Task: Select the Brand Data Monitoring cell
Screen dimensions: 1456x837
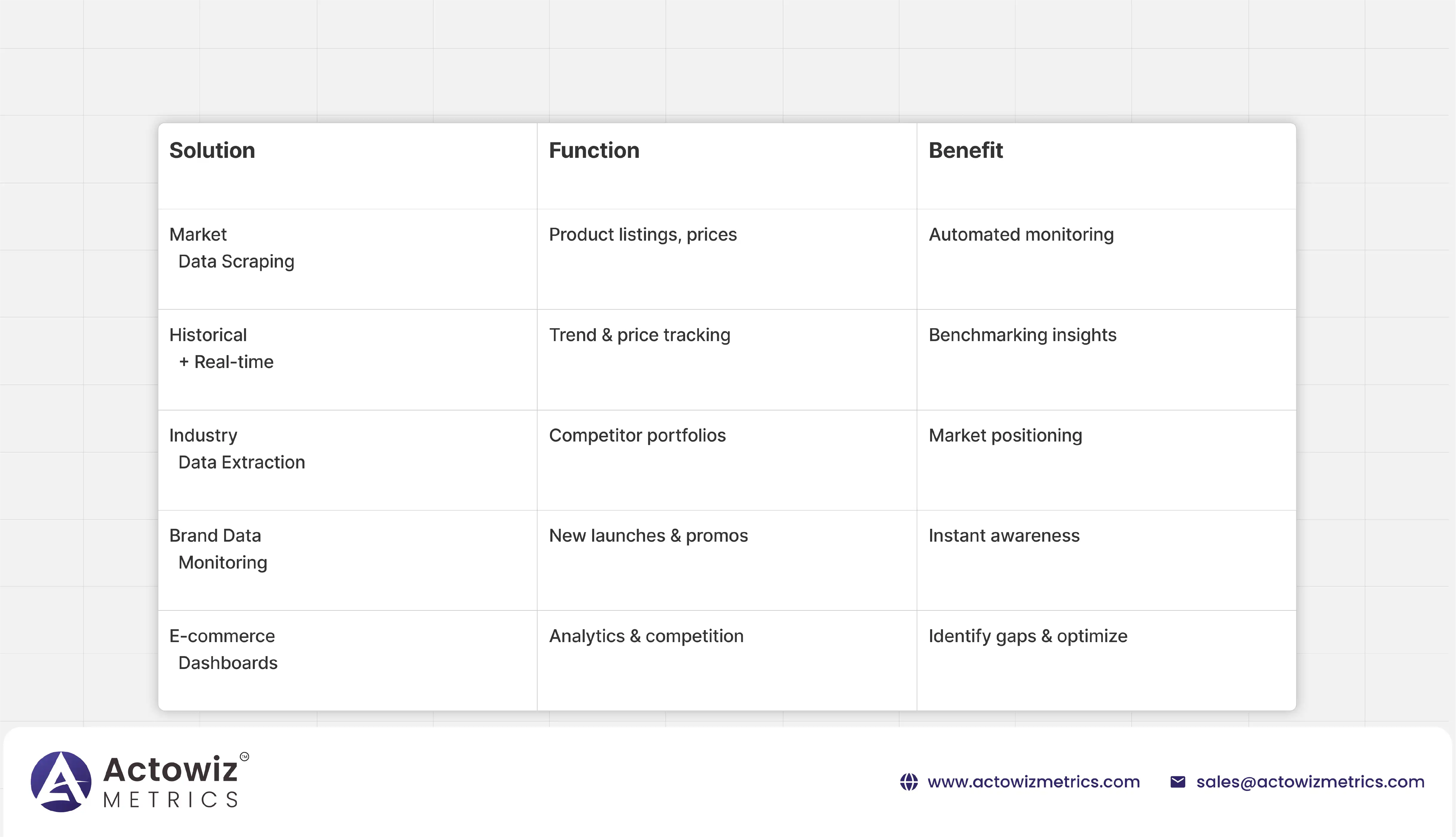Action: pos(218,549)
